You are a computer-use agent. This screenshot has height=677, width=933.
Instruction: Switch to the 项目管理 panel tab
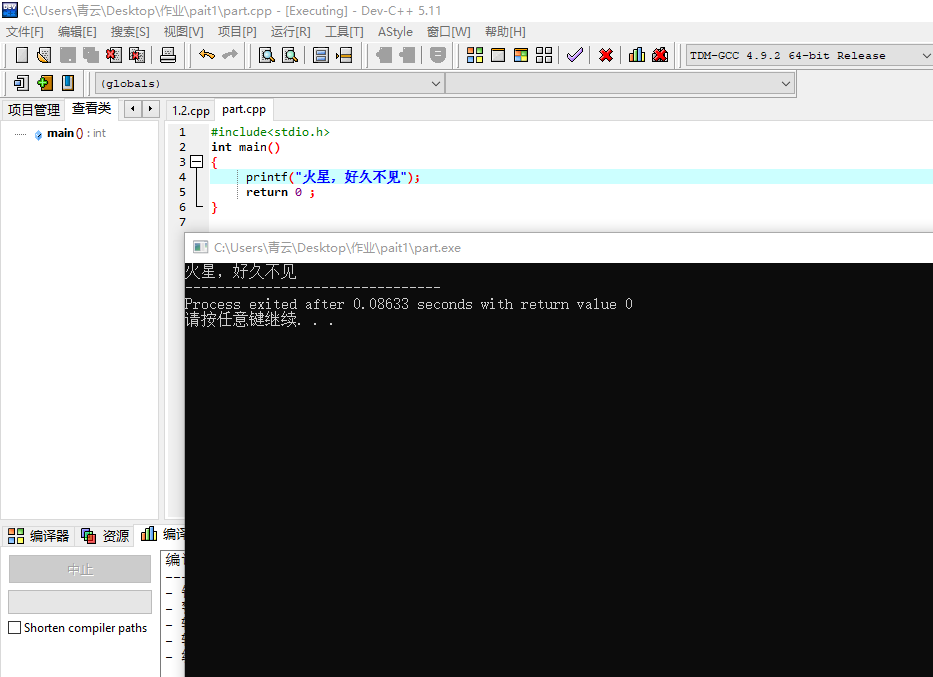point(34,110)
